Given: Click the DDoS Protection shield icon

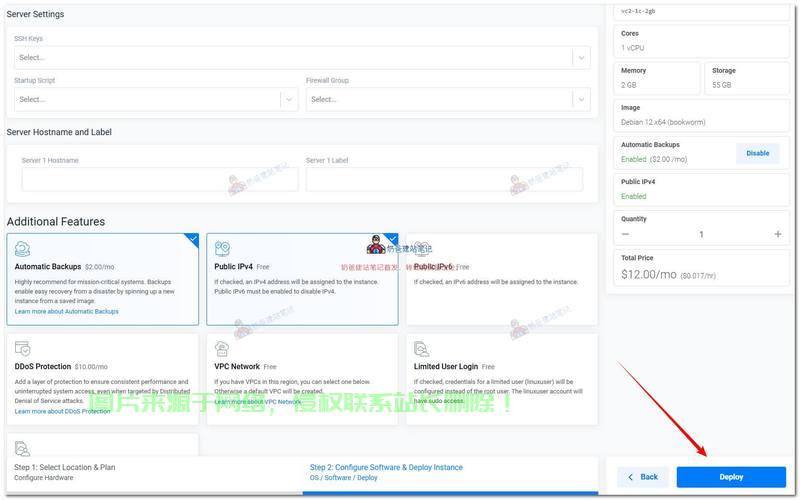Looking at the screenshot, I should 22,348.
